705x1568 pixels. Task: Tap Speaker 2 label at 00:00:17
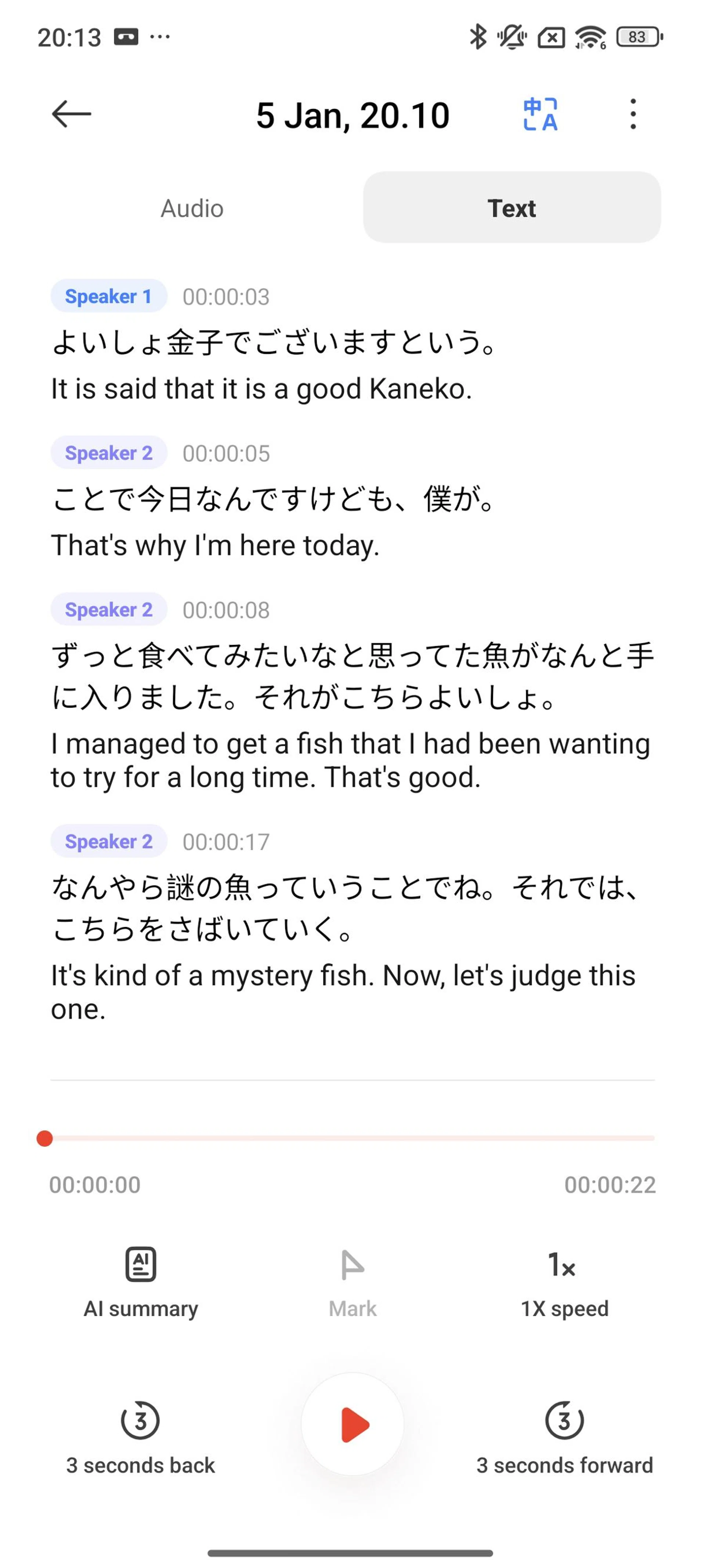coord(108,841)
